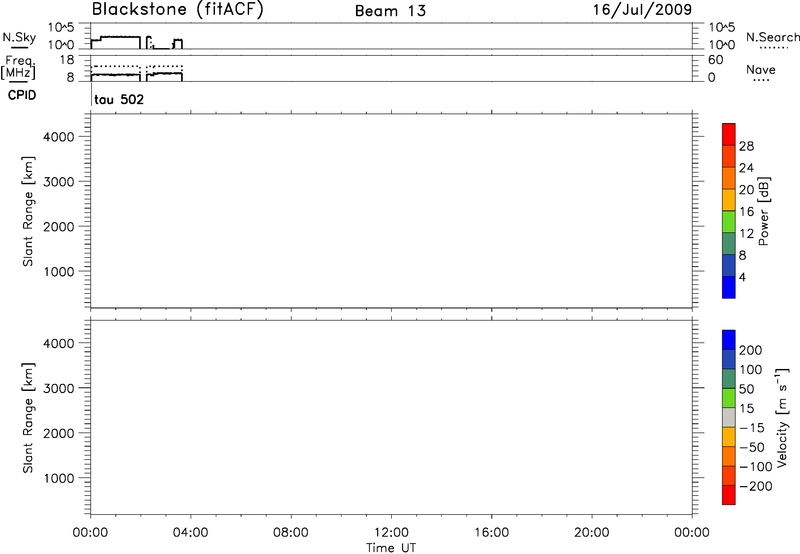The image size is (800, 554).
Task: Click the 04:00 time axis label
Action: 190,533
